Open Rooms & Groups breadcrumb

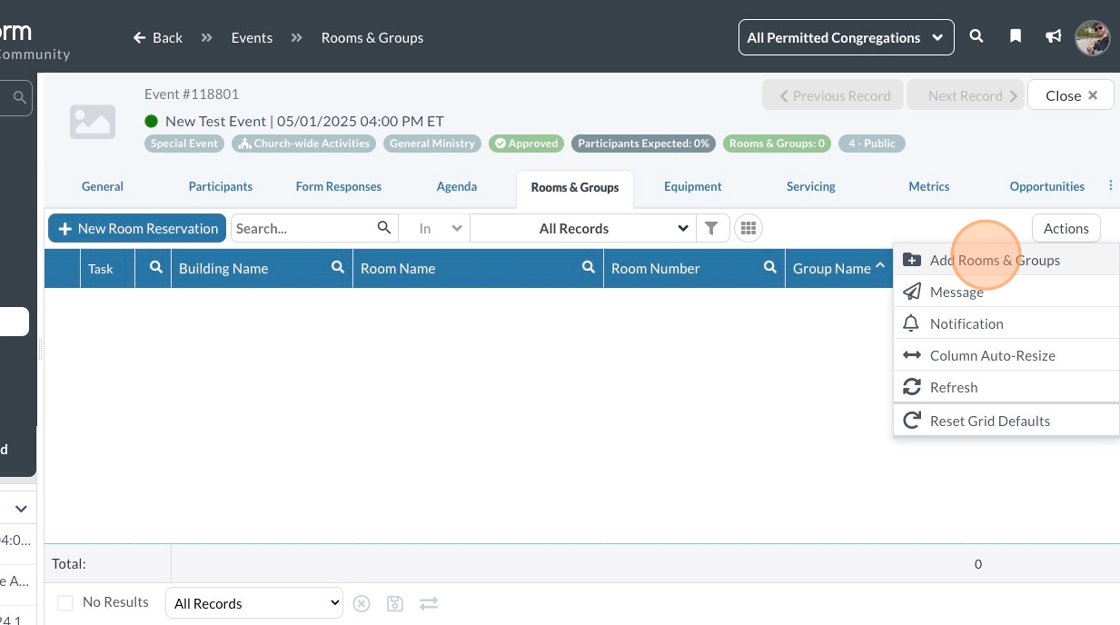372,38
